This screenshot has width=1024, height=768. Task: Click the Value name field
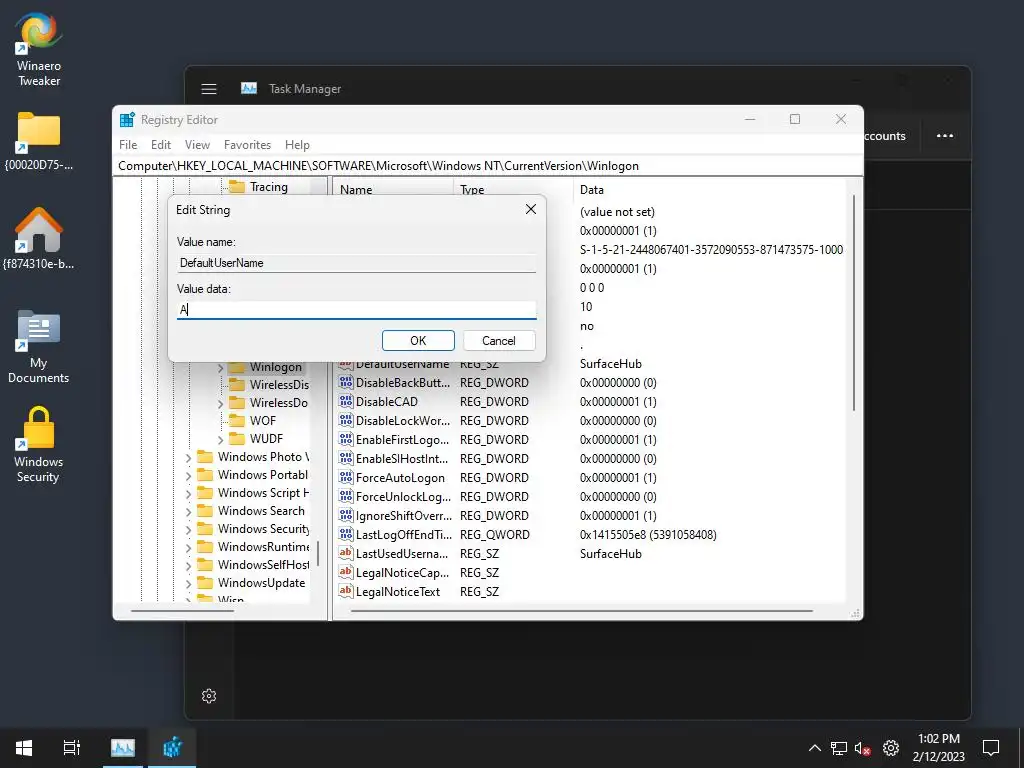[357, 263]
